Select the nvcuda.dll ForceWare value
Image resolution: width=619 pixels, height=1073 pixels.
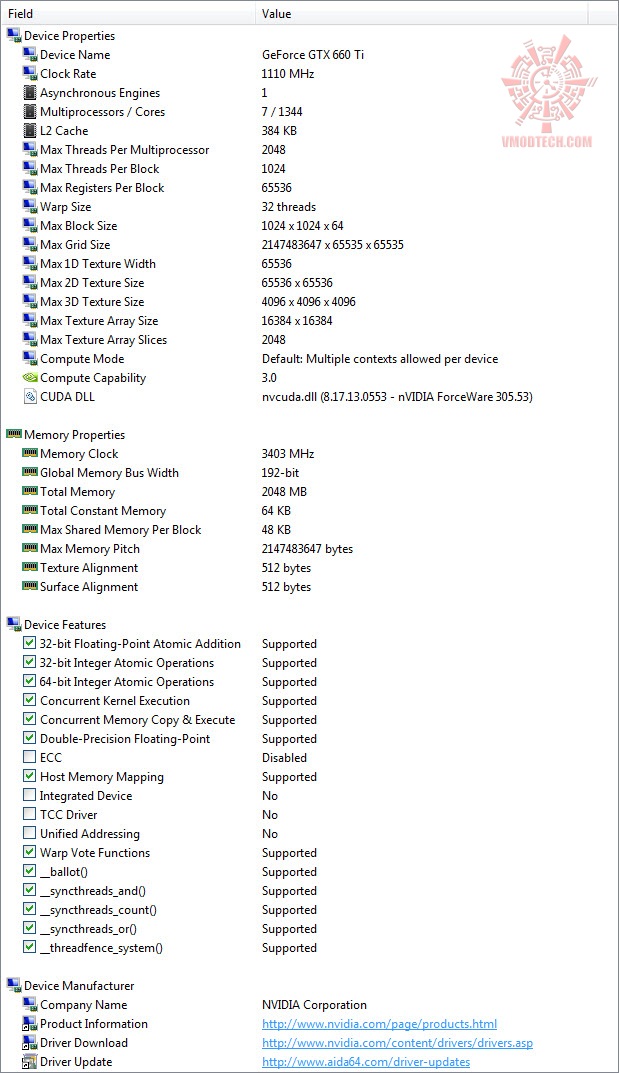click(x=397, y=397)
